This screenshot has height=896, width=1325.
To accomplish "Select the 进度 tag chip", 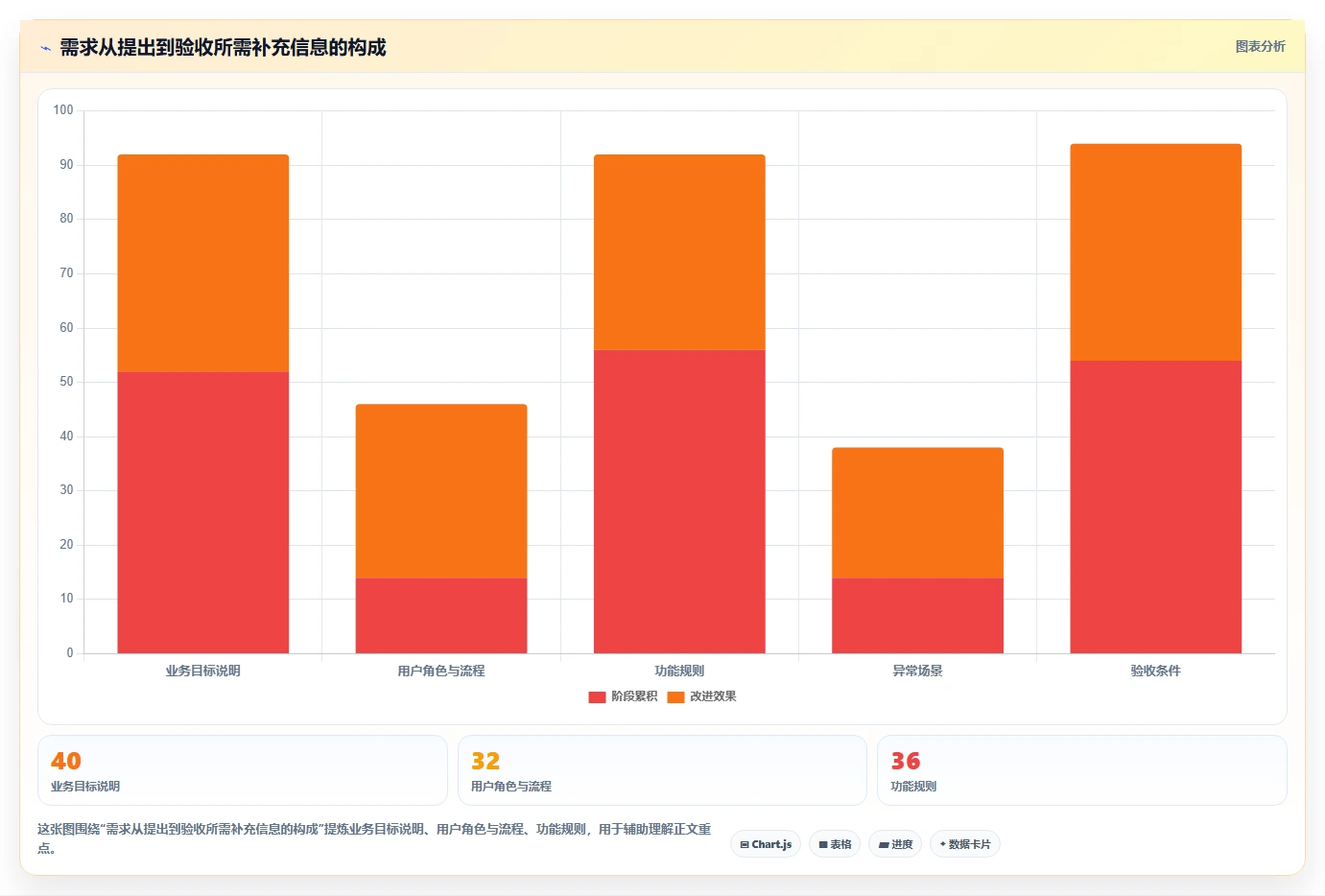I will 895,844.
